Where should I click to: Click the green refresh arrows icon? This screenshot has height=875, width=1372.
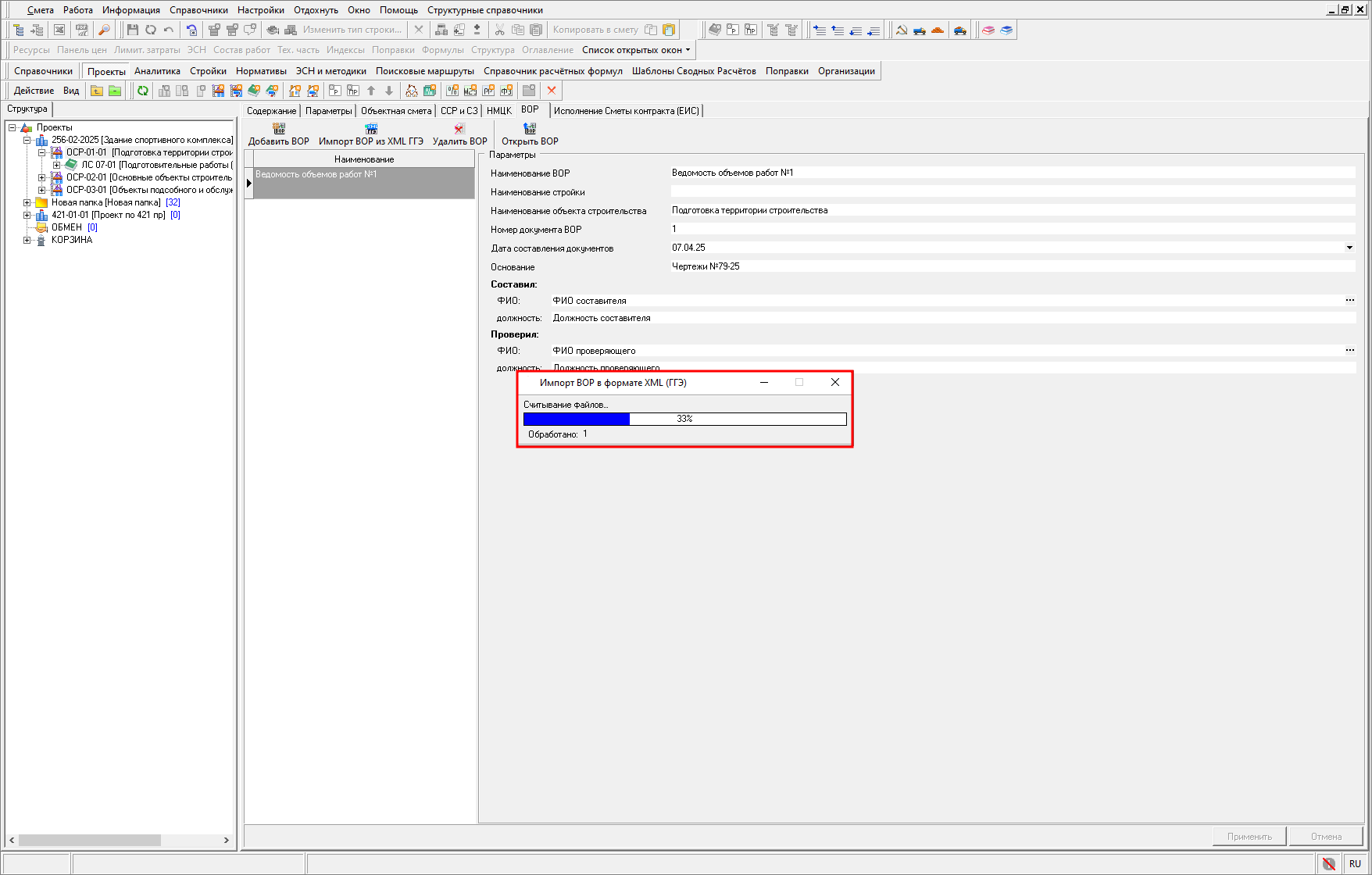click(x=143, y=91)
